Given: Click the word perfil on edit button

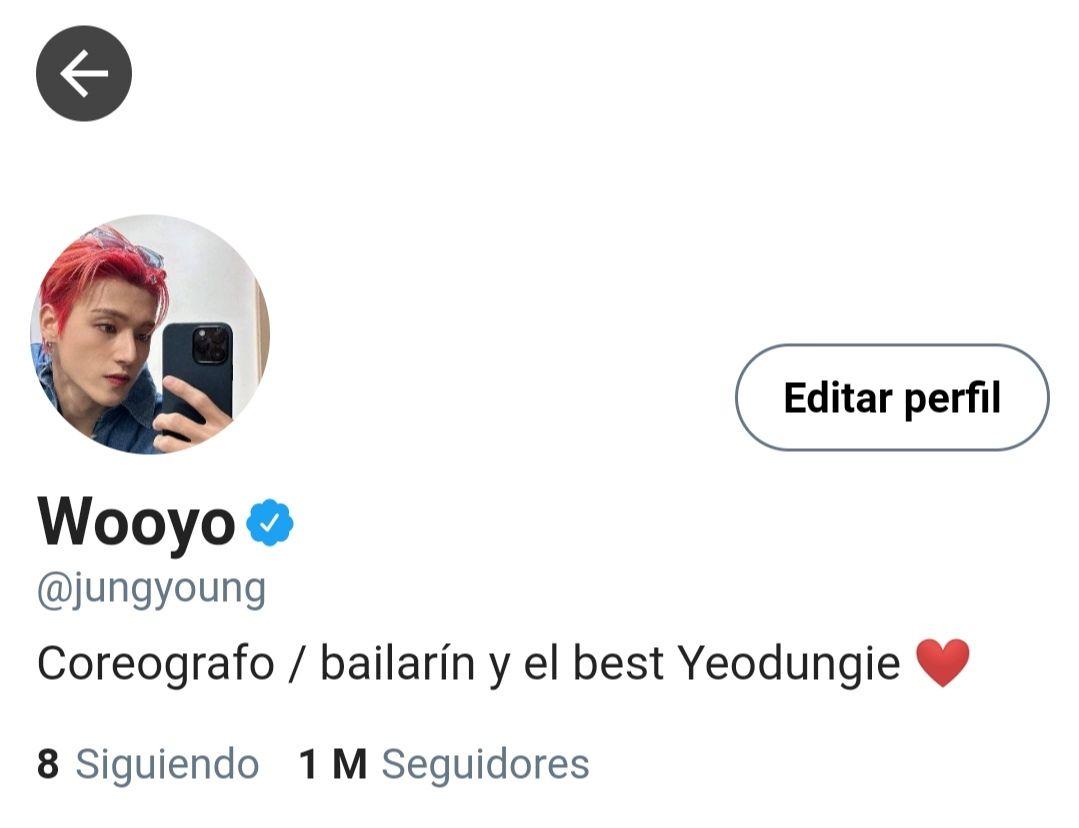Looking at the screenshot, I should click(x=952, y=399).
